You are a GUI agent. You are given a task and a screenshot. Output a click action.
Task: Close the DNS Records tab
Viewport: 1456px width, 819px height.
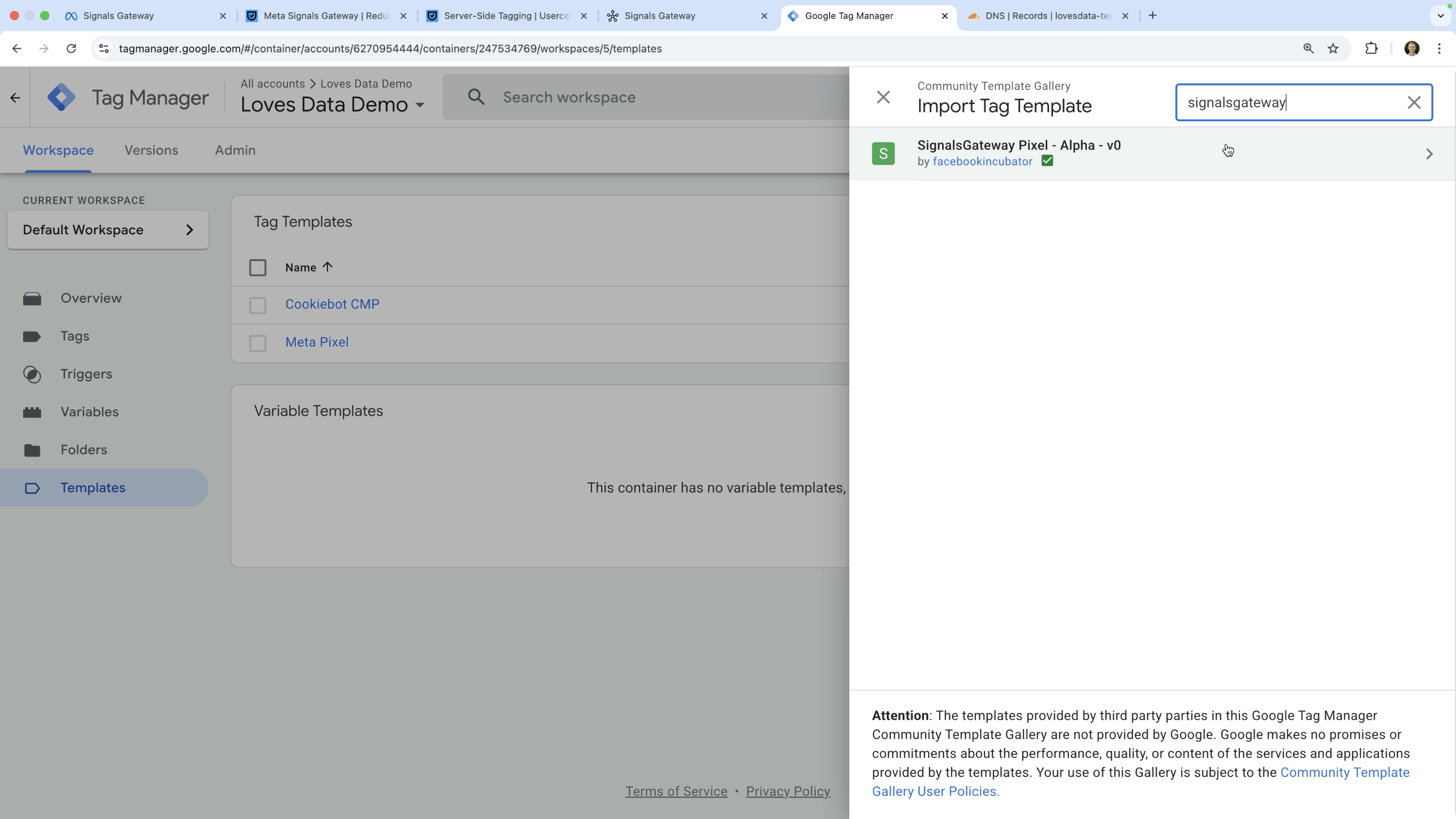click(1125, 16)
